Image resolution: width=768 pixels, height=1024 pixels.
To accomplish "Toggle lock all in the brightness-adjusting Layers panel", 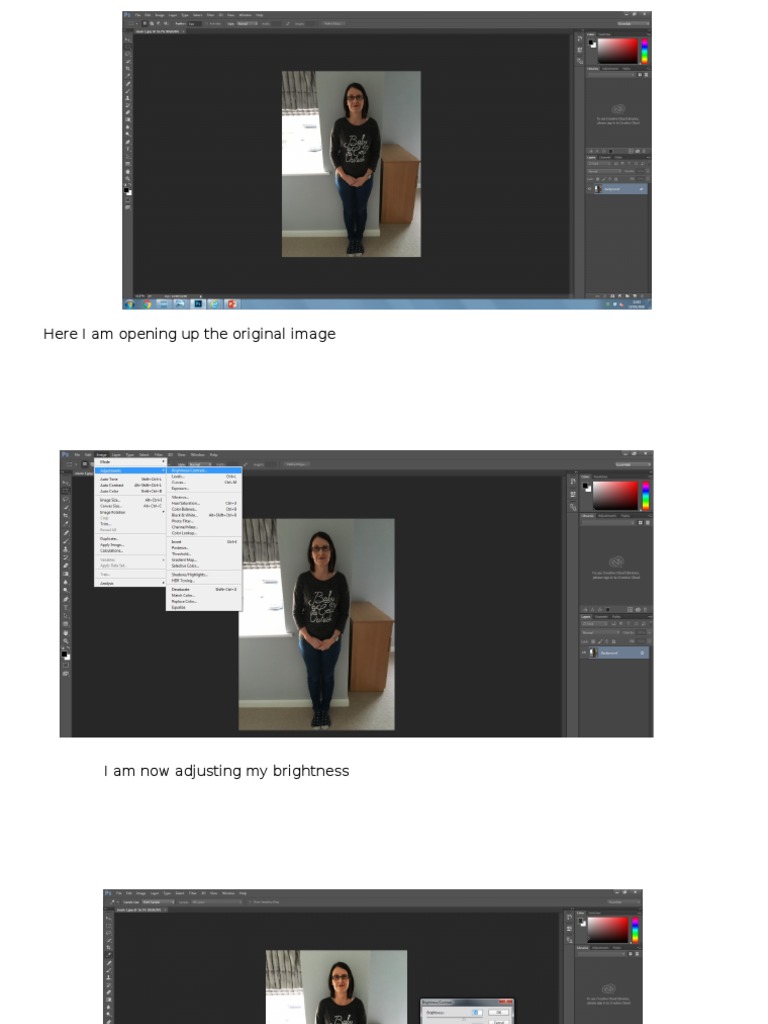I will pyautogui.click(x=614, y=641).
